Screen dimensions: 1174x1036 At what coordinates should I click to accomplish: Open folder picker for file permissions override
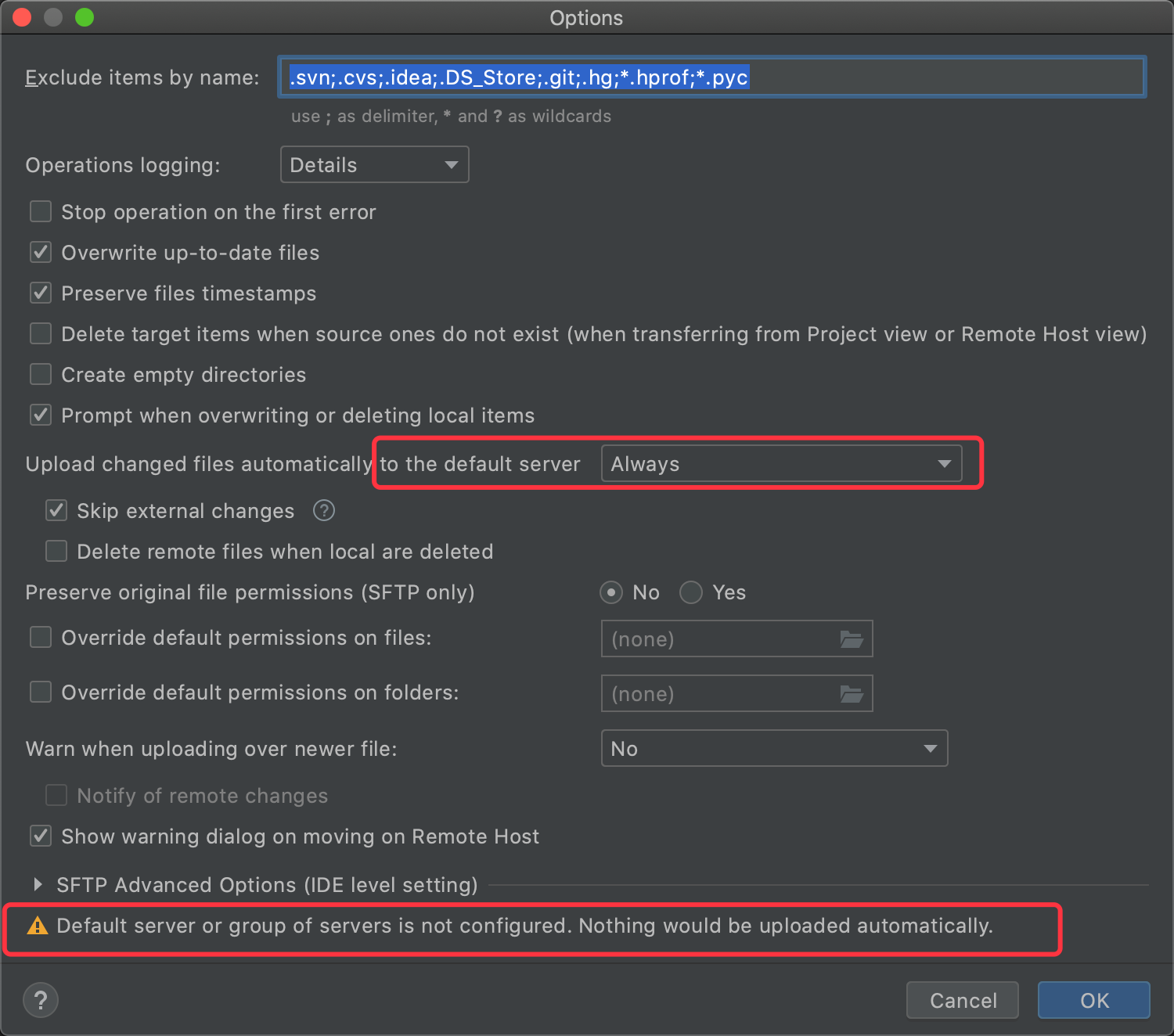852,639
